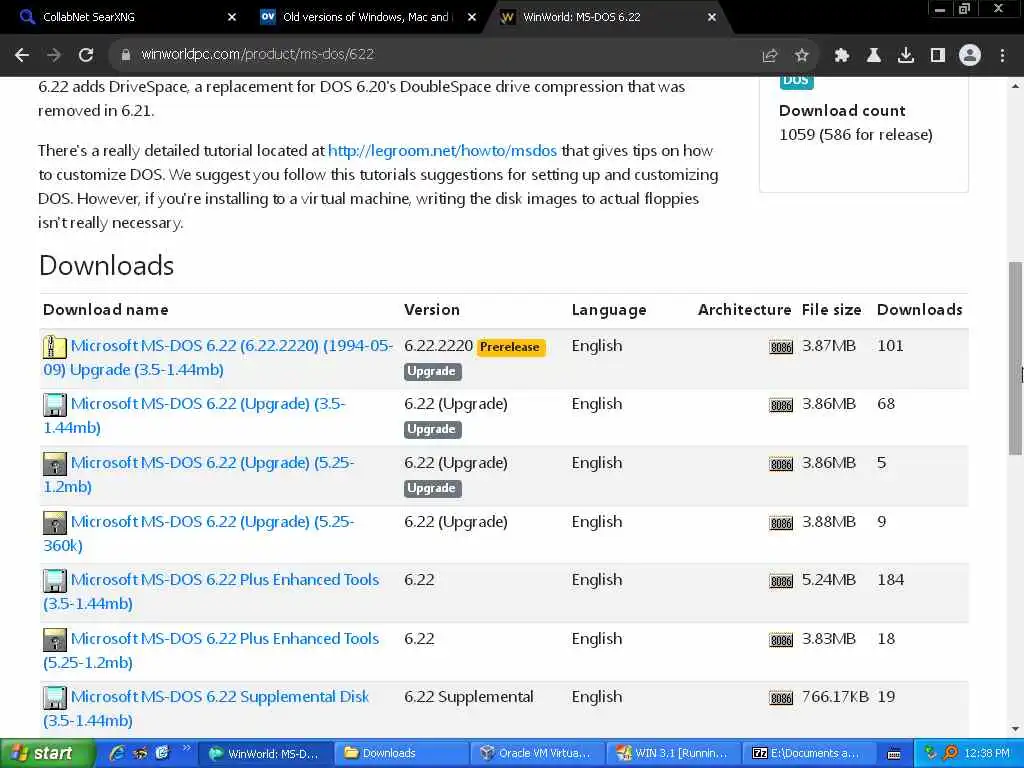This screenshot has width=1024, height=768.
Task: Click Upgrade badge in 6.22.2220 row
Action: coord(432,371)
